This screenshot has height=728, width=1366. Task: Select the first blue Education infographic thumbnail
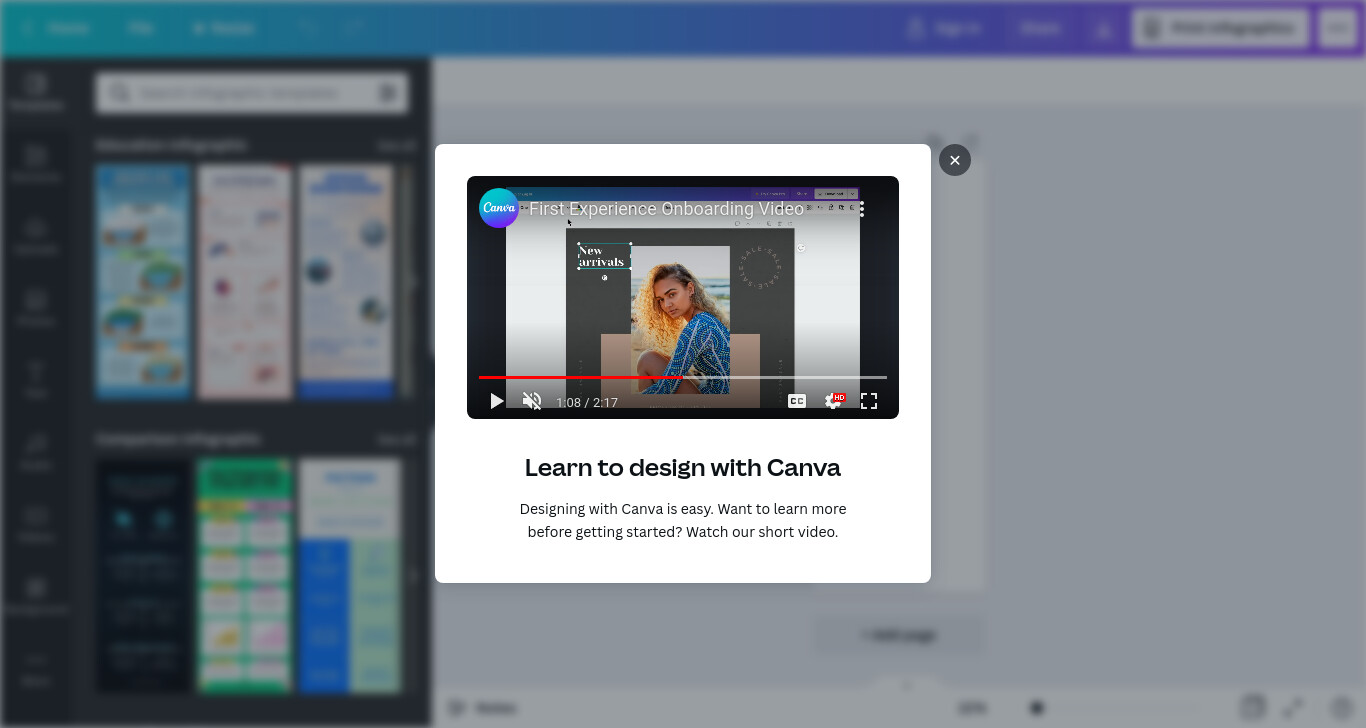[x=143, y=283]
